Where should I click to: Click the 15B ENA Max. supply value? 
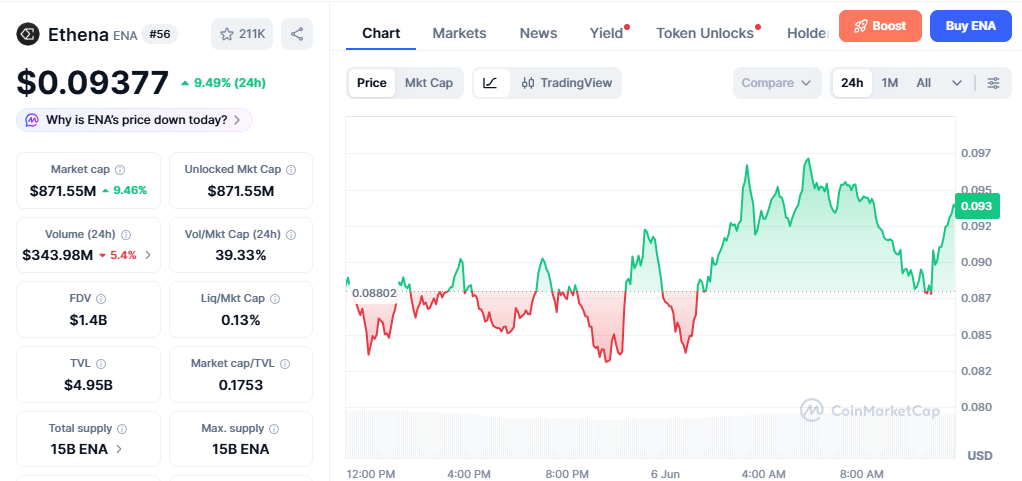coord(241,449)
